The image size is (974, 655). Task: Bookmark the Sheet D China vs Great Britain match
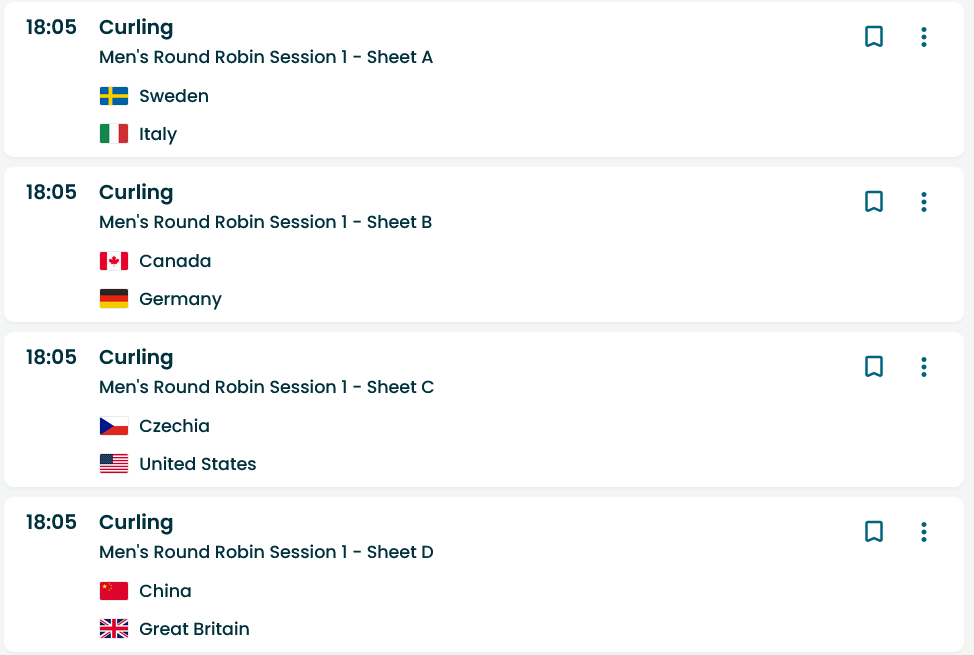tap(874, 531)
